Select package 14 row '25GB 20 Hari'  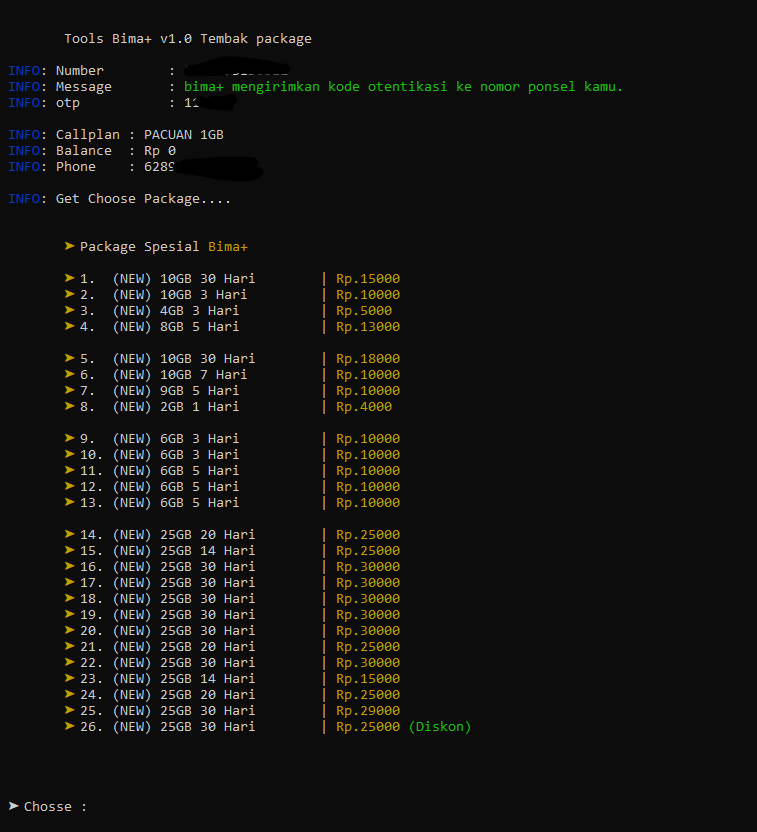pyautogui.click(x=232, y=534)
